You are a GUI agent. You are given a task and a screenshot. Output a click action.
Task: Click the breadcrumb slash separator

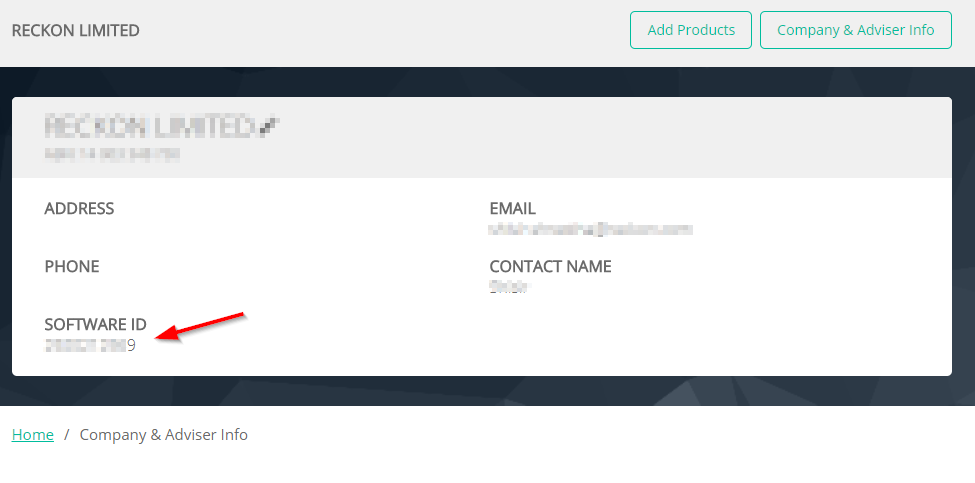pos(67,435)
